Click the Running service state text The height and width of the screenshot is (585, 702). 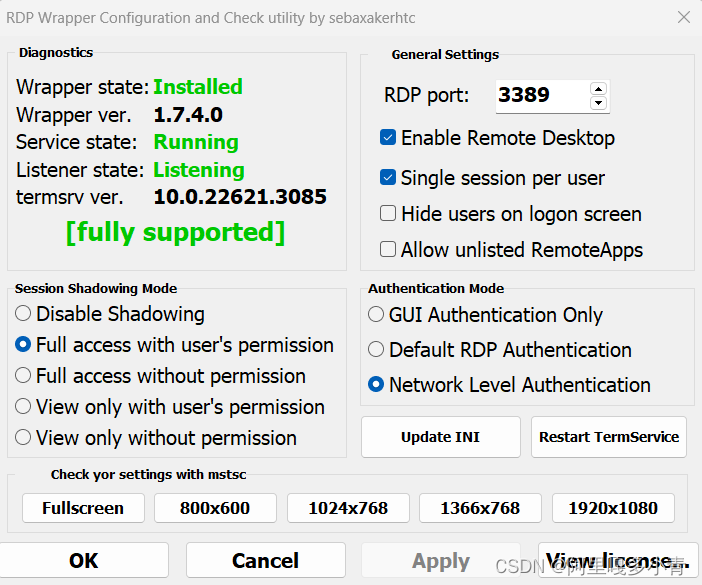196,142
